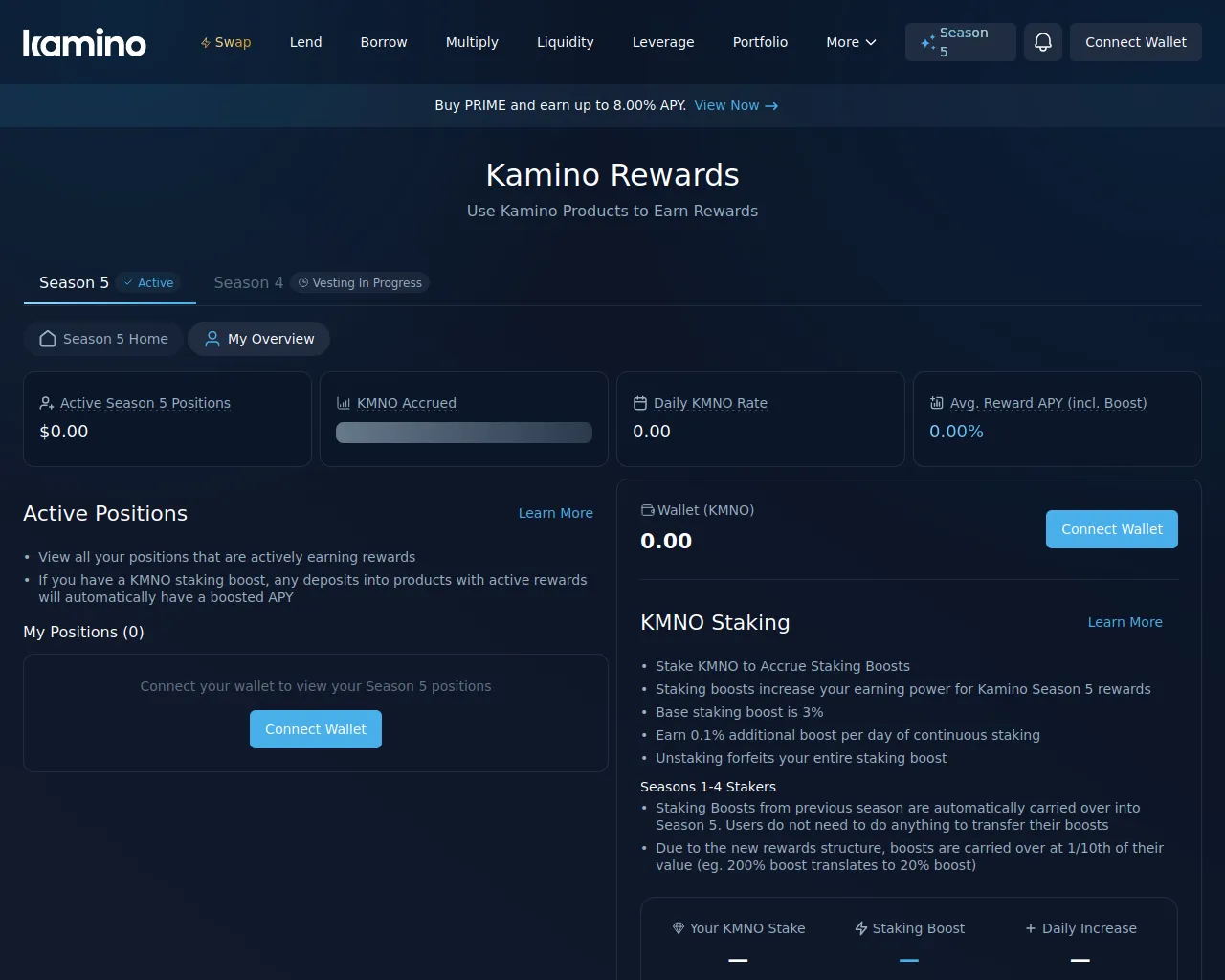Click the Active Season 5 Positions icon
Screen dimensions: 1225x980
46,403
